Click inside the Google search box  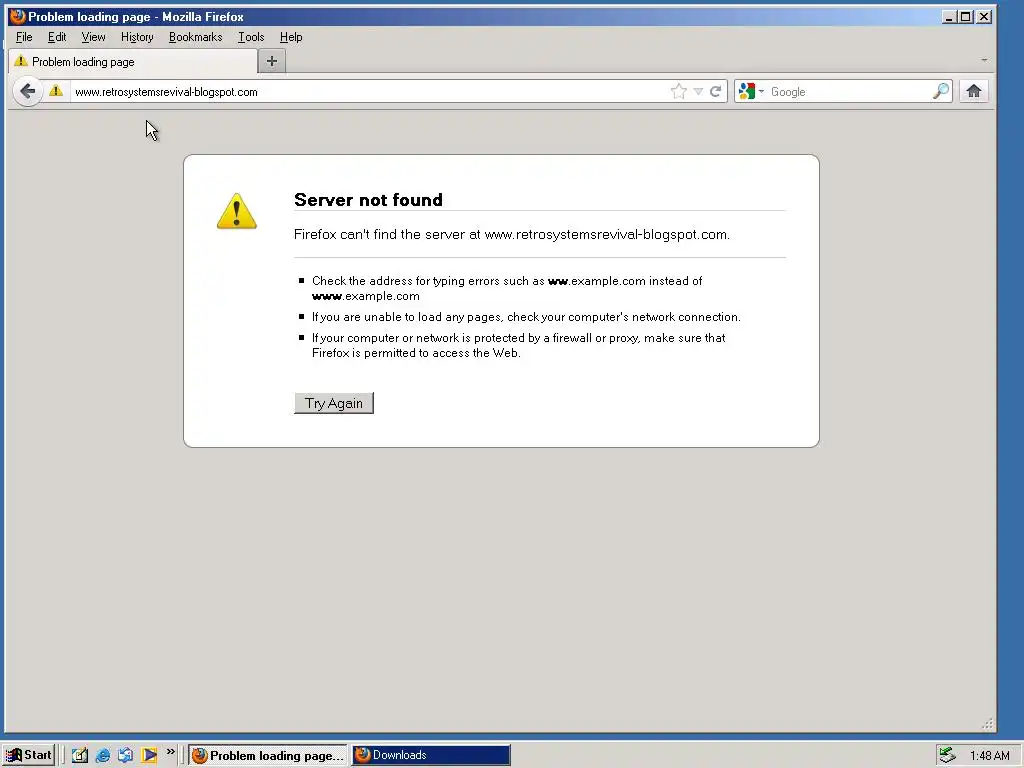[x=849, y=91]
